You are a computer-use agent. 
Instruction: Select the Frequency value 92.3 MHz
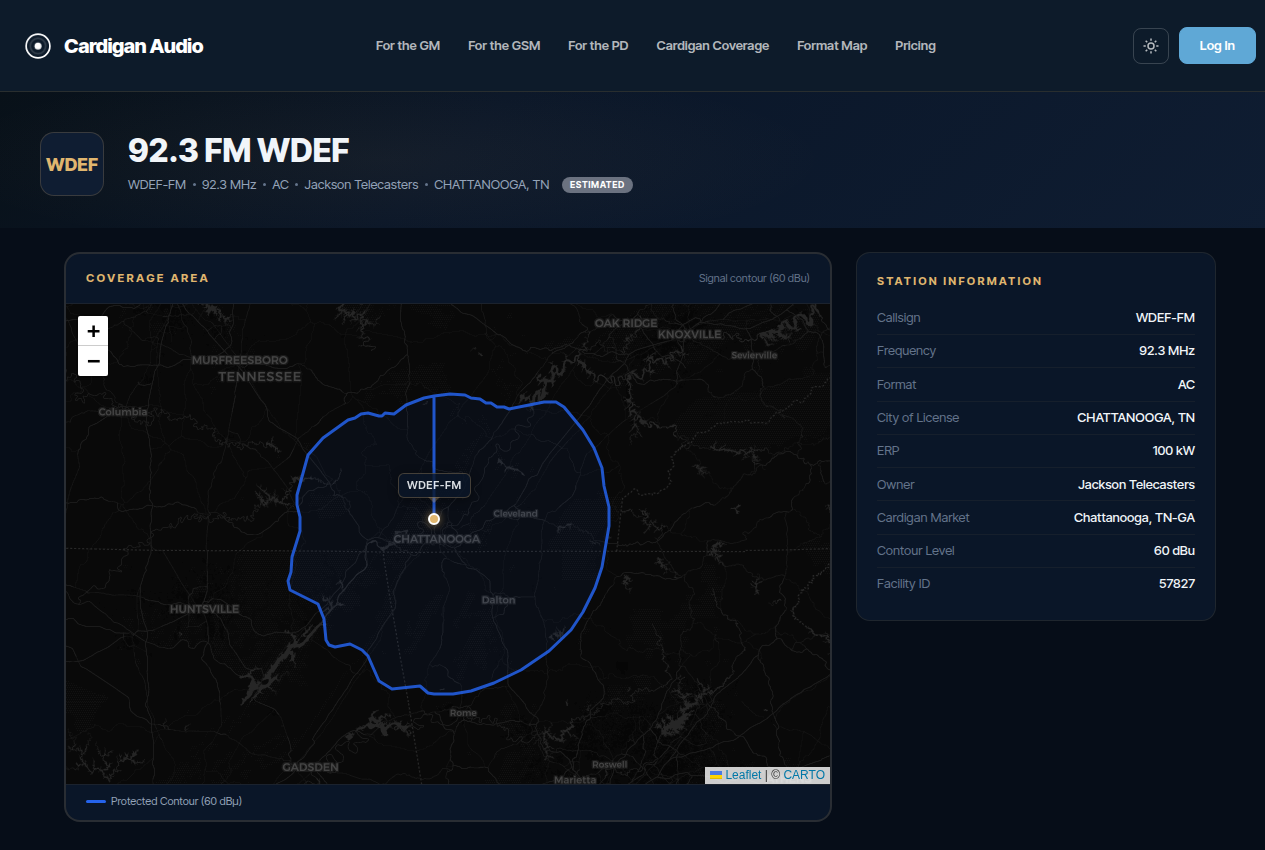pos(1167,351)
